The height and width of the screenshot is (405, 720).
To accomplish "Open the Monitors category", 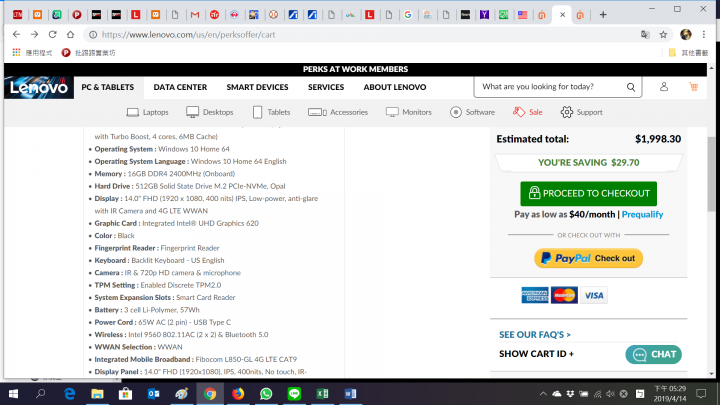I will pyautogui.click(x=409, y=112).
